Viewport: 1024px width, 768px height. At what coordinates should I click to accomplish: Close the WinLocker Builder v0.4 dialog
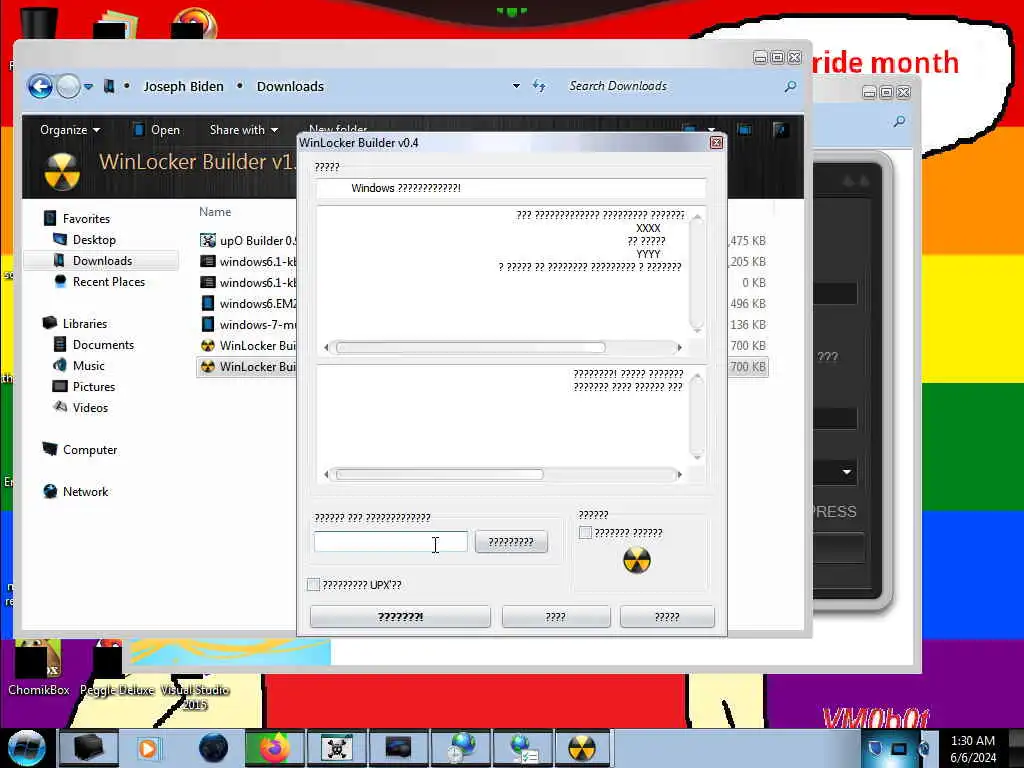(x=716, y=142)
